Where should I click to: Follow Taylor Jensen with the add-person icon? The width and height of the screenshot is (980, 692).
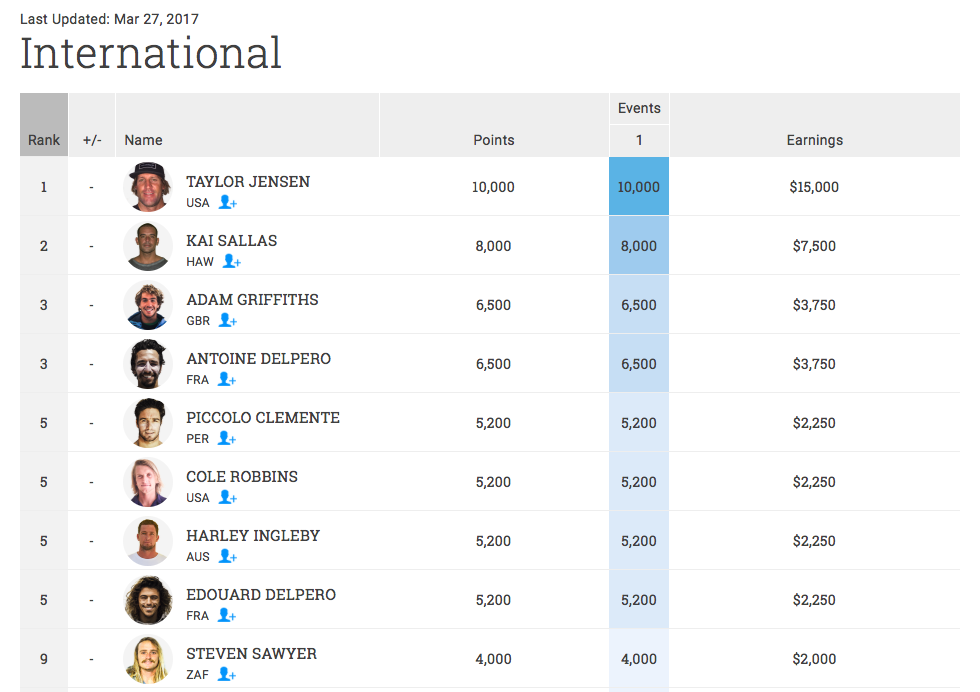(227, 203)
